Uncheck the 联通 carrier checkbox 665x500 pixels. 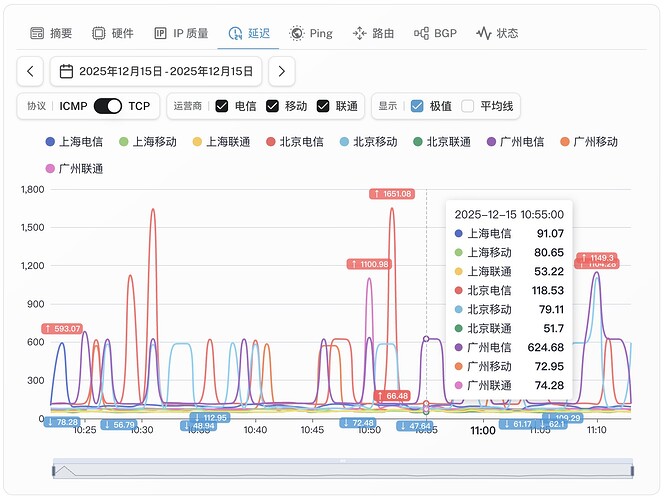tap(323, 106)
